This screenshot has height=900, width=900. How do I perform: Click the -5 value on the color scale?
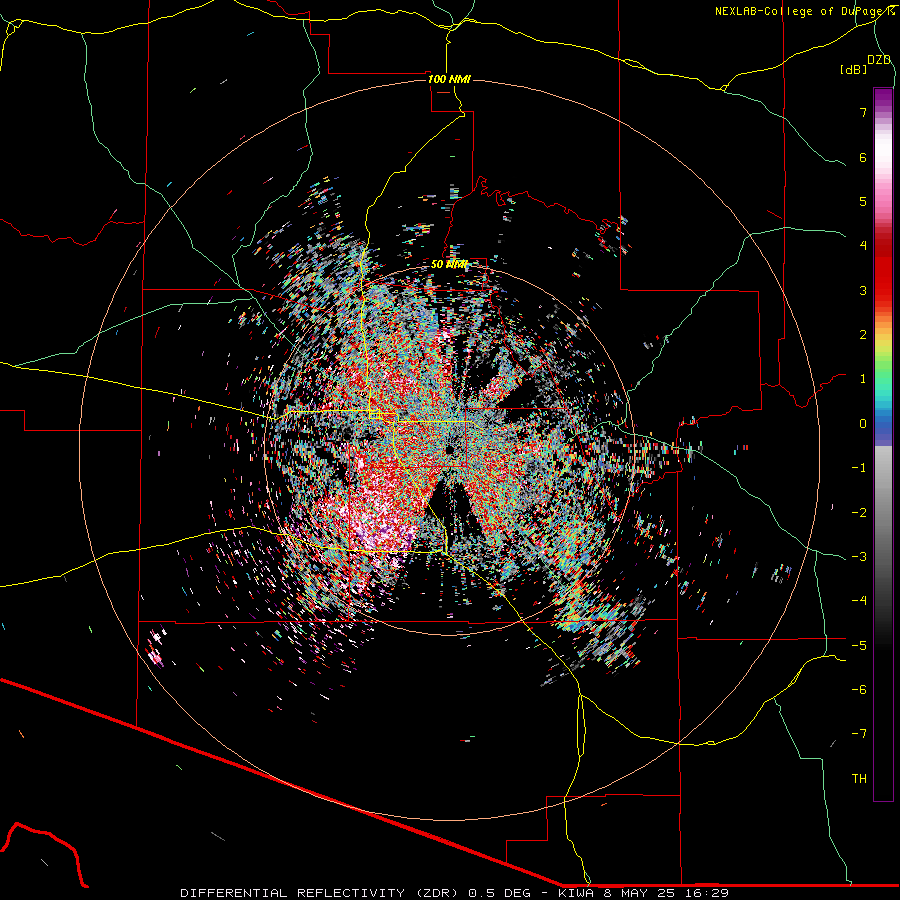pos(859,645)
